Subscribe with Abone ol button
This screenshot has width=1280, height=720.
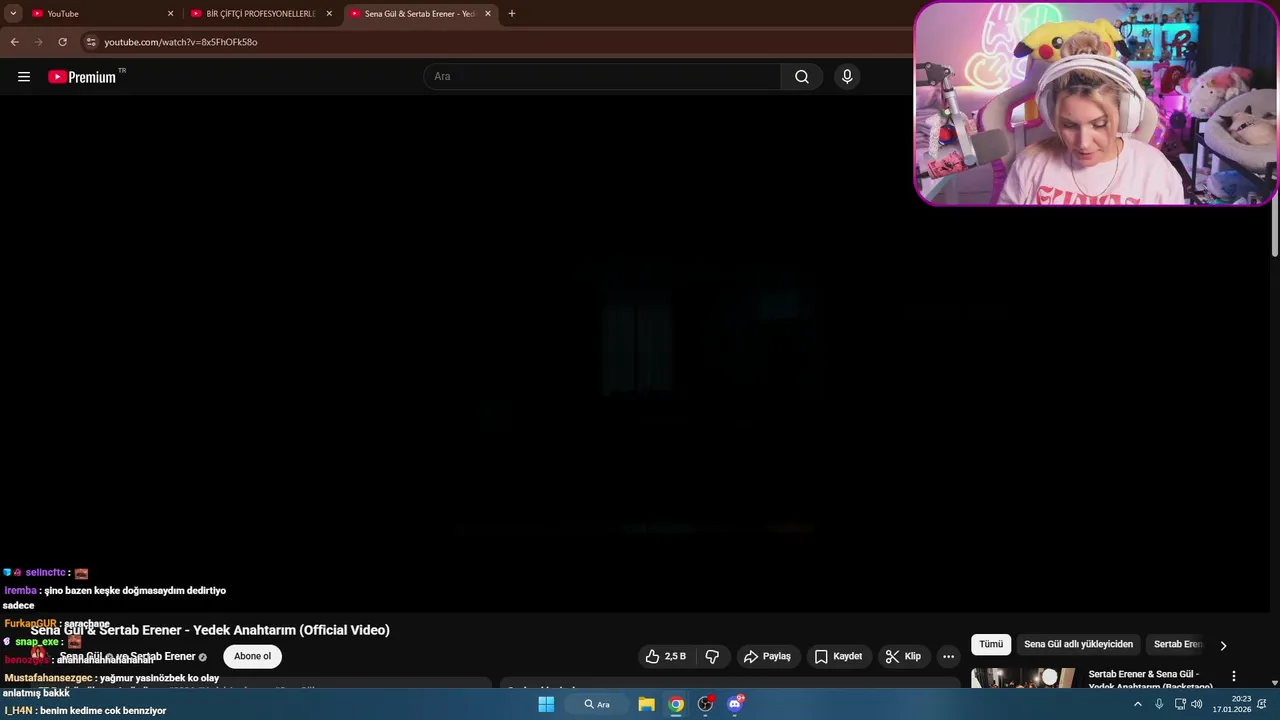click(x=253, y=656)
